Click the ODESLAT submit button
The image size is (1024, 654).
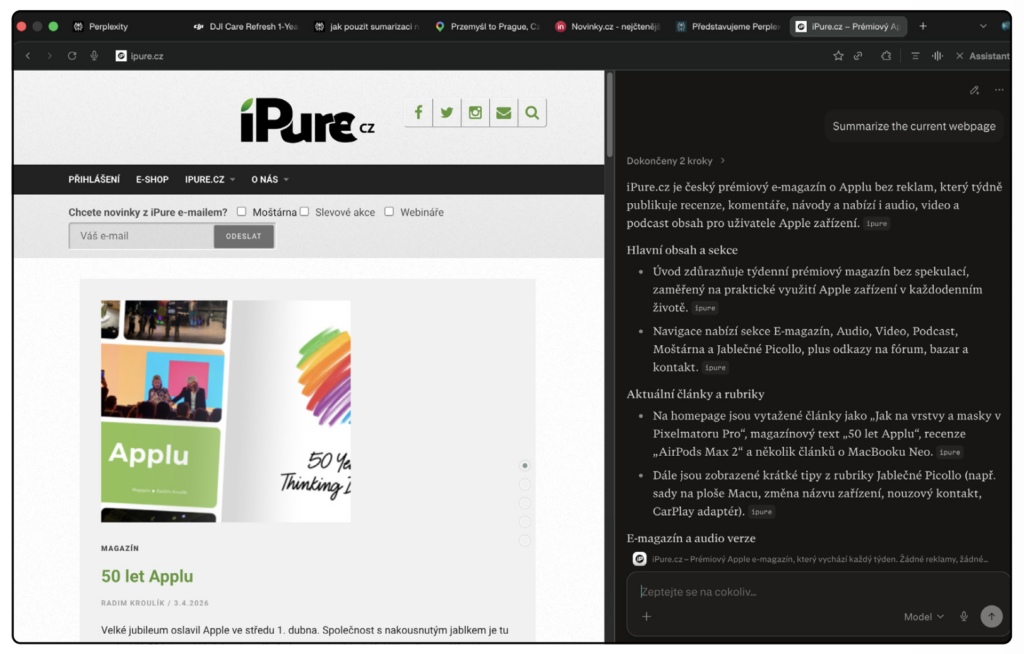tap(243, 237)
